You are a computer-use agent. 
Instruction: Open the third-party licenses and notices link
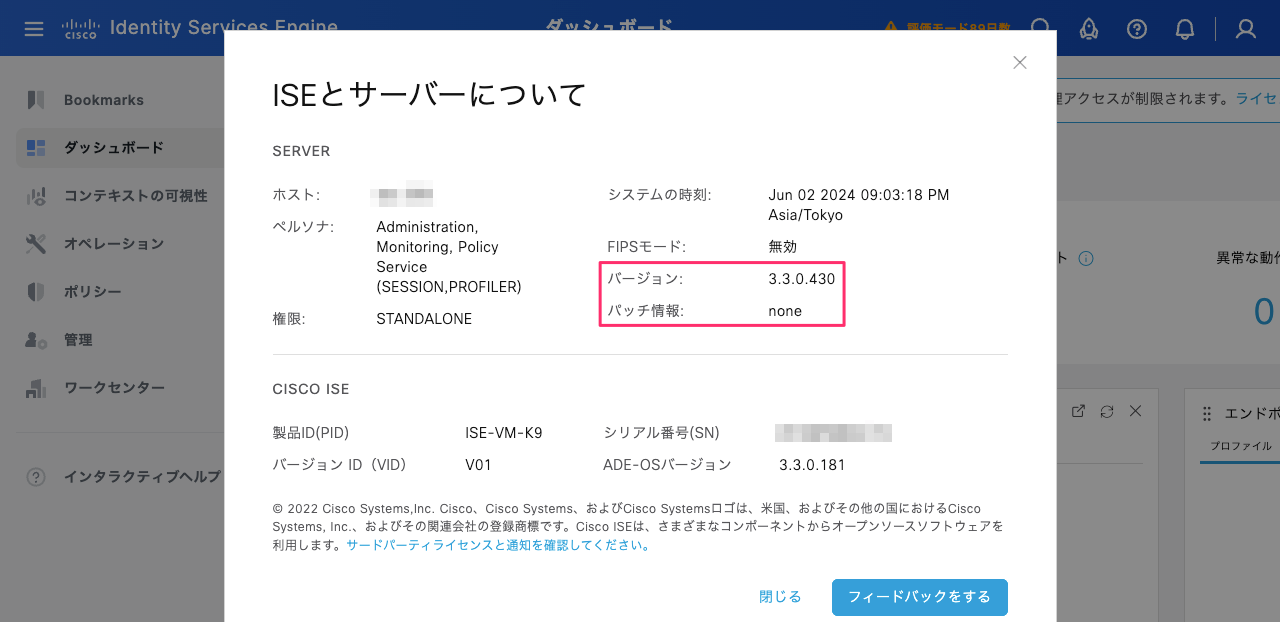pyautogui.click(x=498, y=545)
